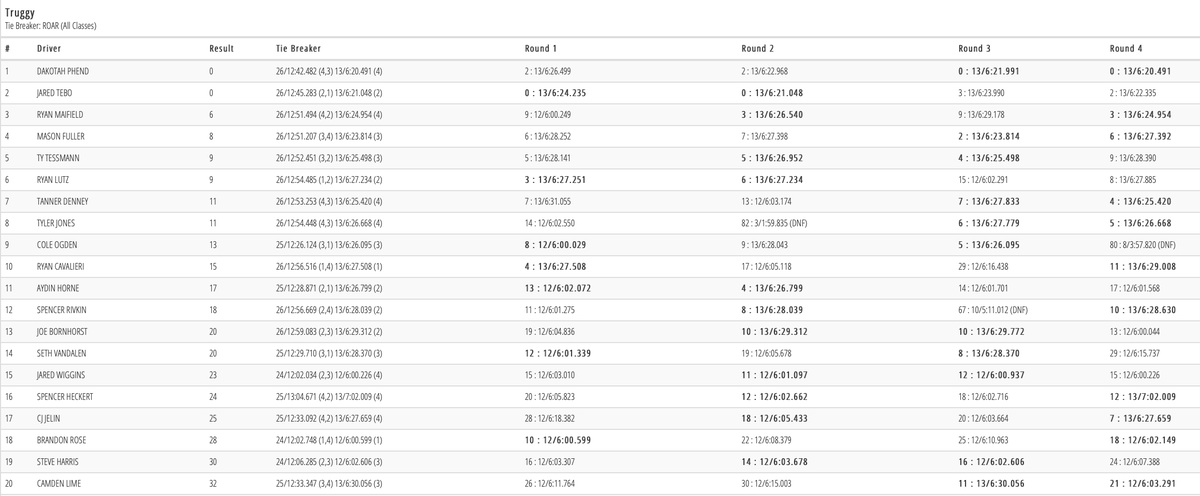Click driver Ryan Cavalieri
The height and width of the screenshot is (496, 1200).
click(62, 267)
